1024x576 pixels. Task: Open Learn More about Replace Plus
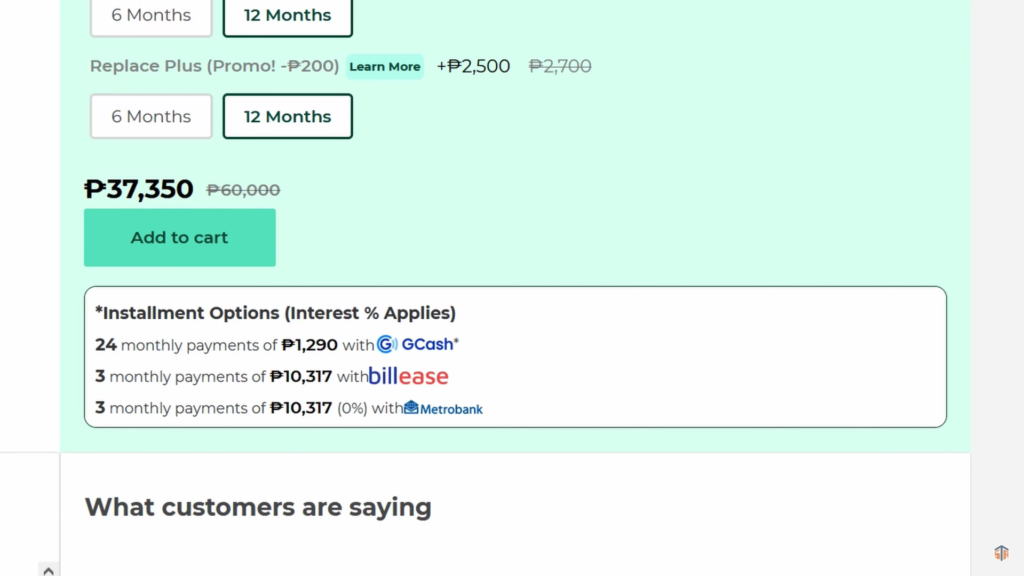385,67
